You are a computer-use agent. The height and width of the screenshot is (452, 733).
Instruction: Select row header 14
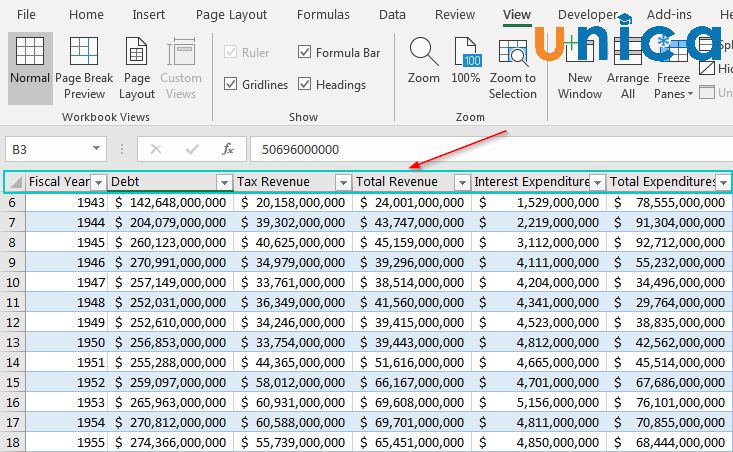pos(13,362)
